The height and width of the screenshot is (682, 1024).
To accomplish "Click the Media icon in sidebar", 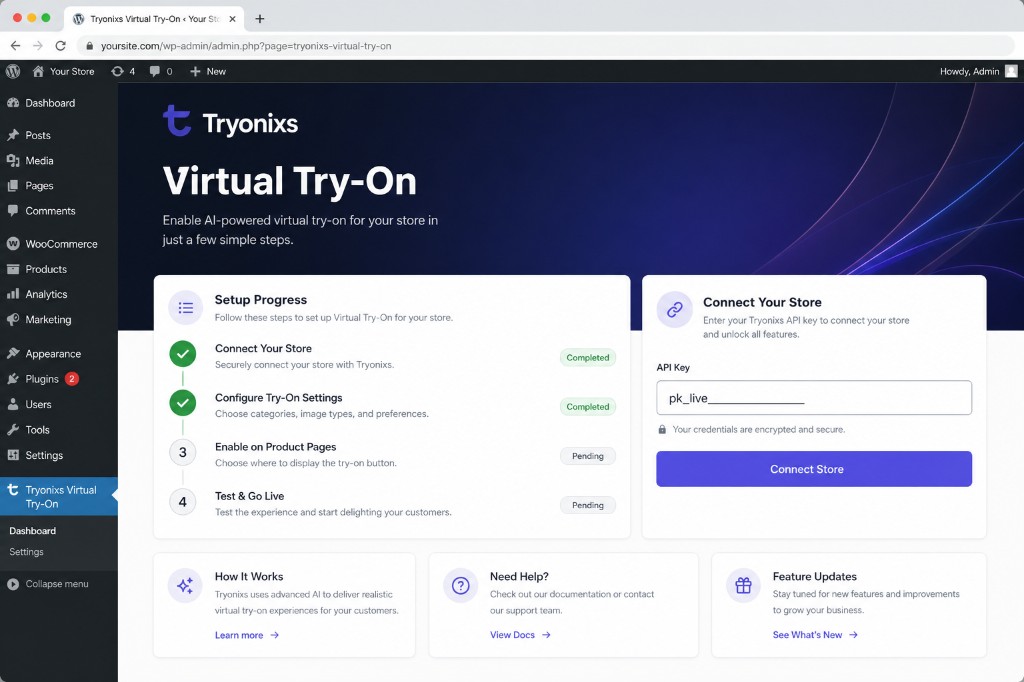I will (13, 160).
